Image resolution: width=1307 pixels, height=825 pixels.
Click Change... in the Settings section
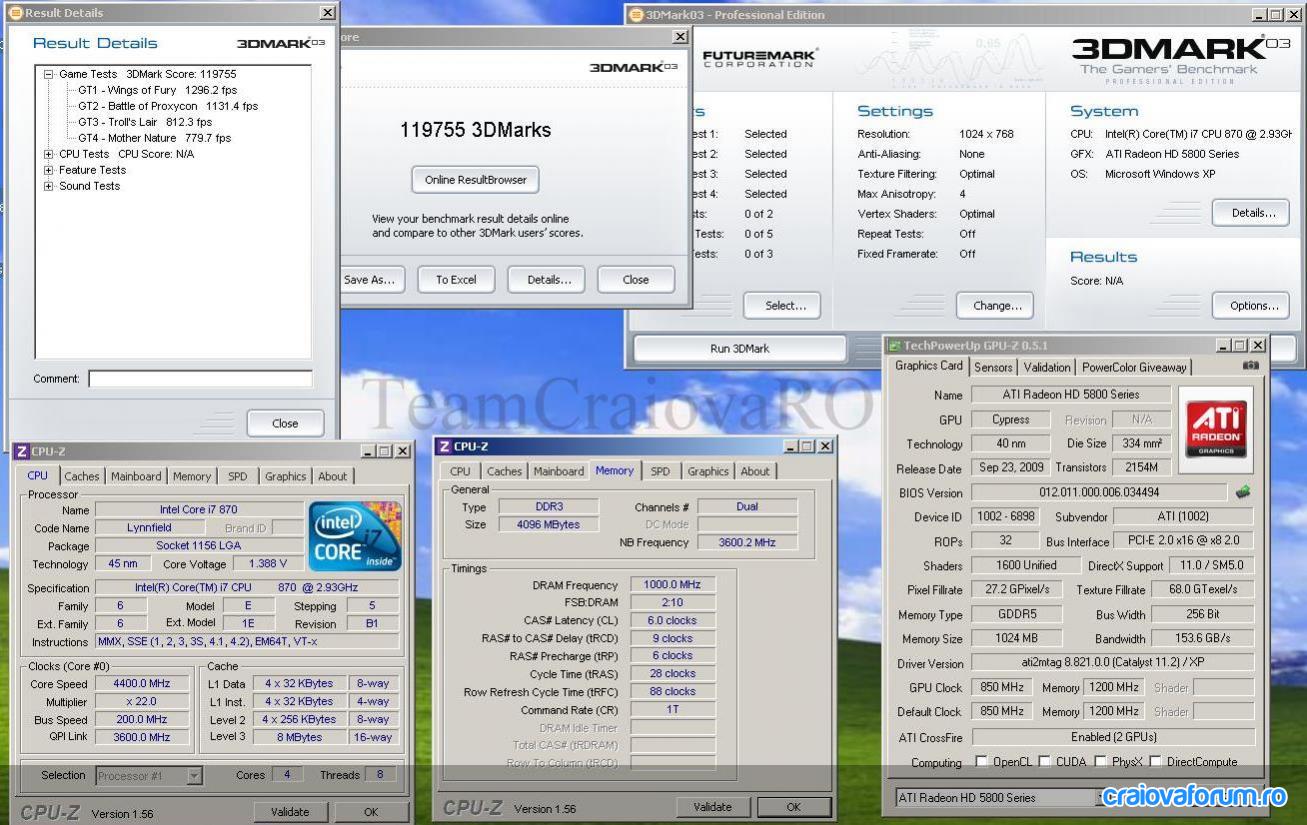997,306
